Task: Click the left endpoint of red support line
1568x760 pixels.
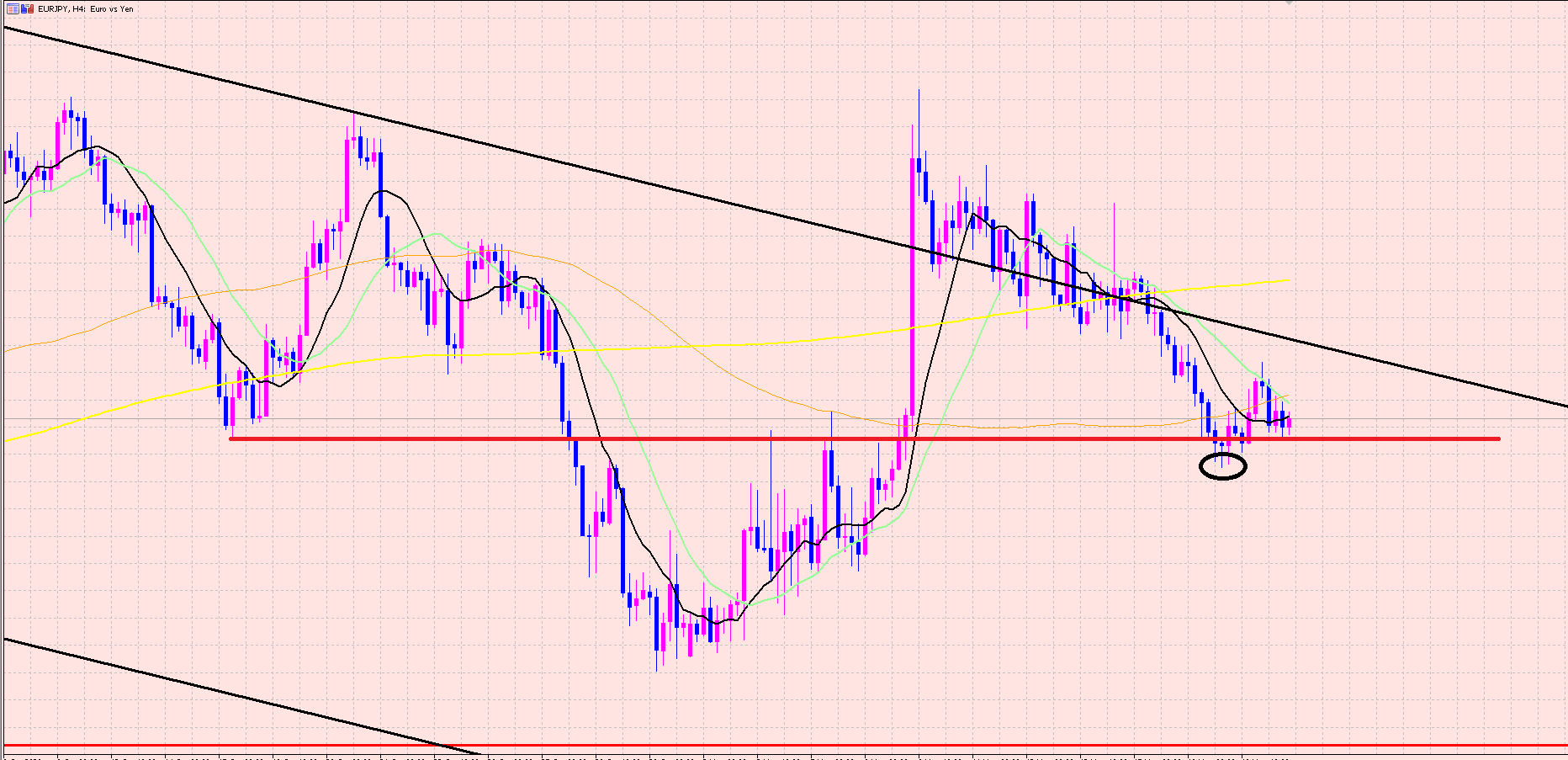Action: tap(230, 438)
